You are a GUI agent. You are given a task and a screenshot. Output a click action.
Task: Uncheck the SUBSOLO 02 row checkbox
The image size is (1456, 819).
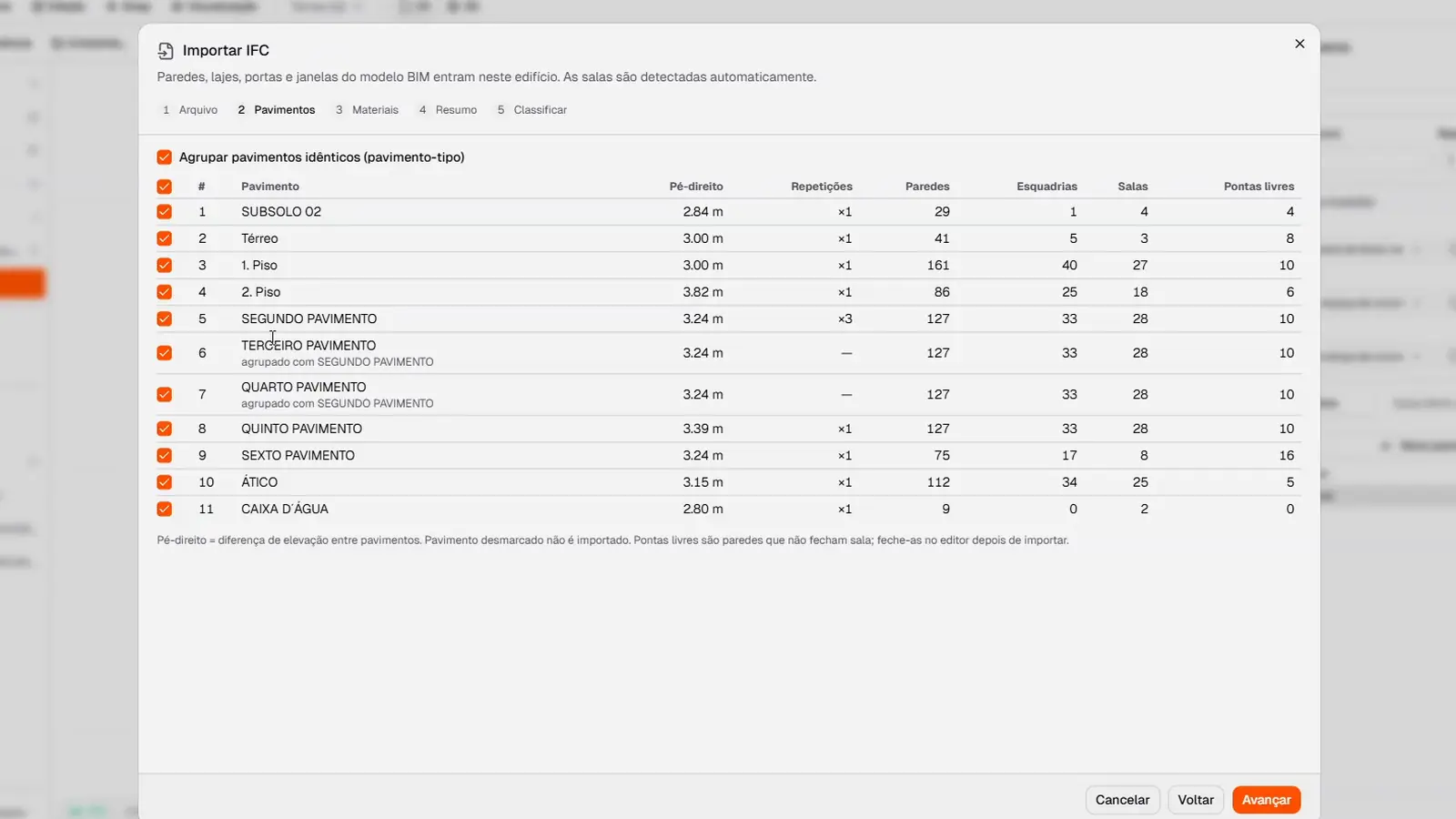pos(164,212)
